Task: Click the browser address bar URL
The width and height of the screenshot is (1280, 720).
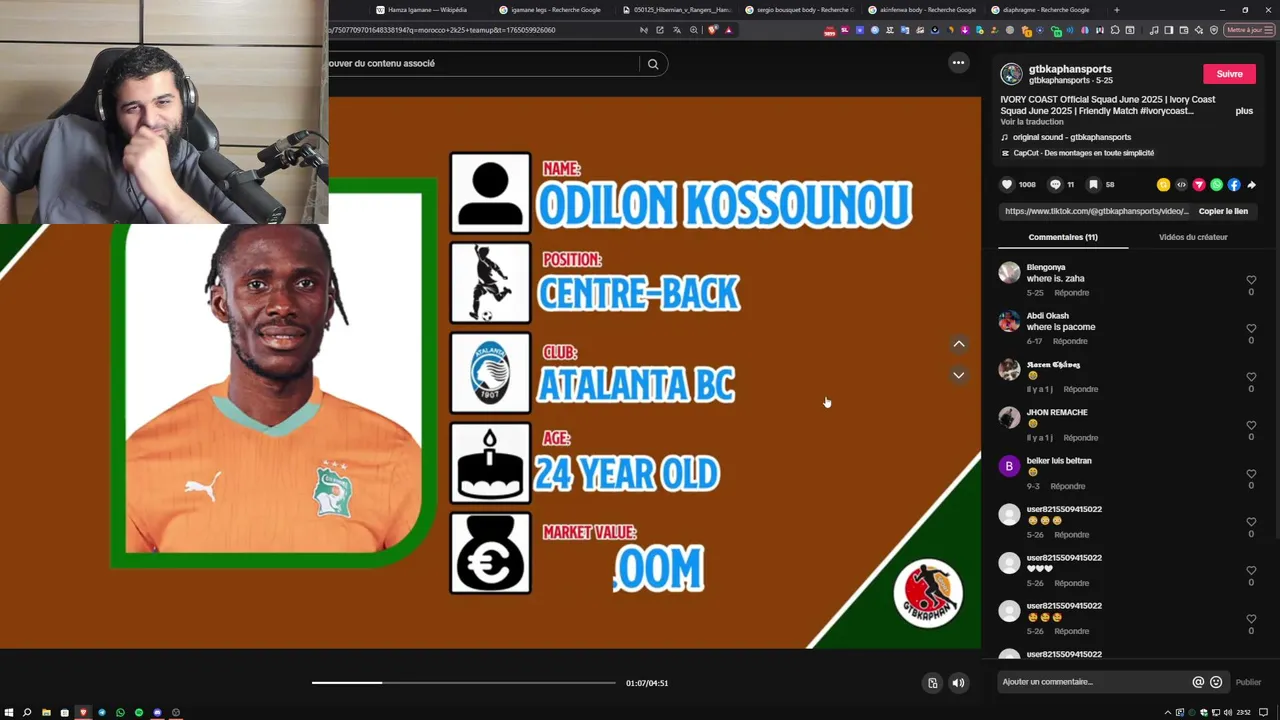Action: point(443,30)
